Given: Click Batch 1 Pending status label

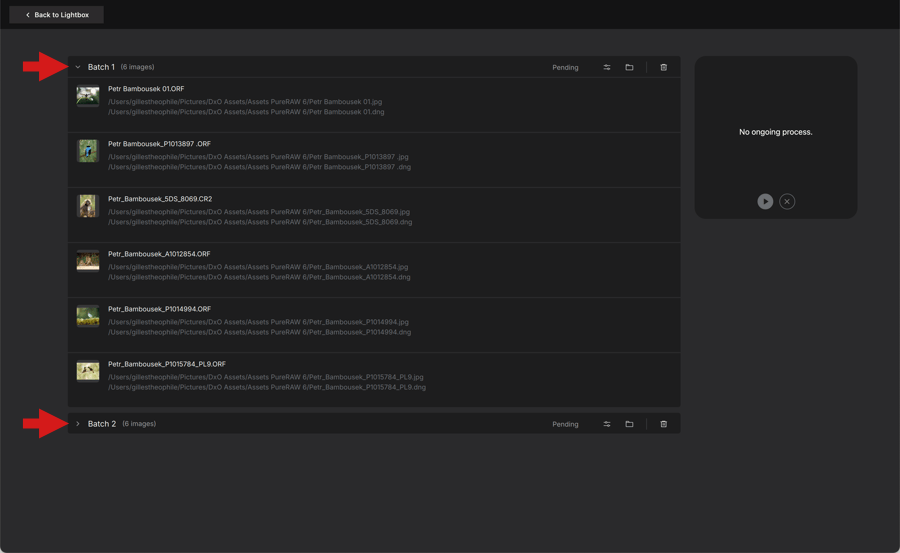Looking at the screenshot, I should (x=565, y=67).
